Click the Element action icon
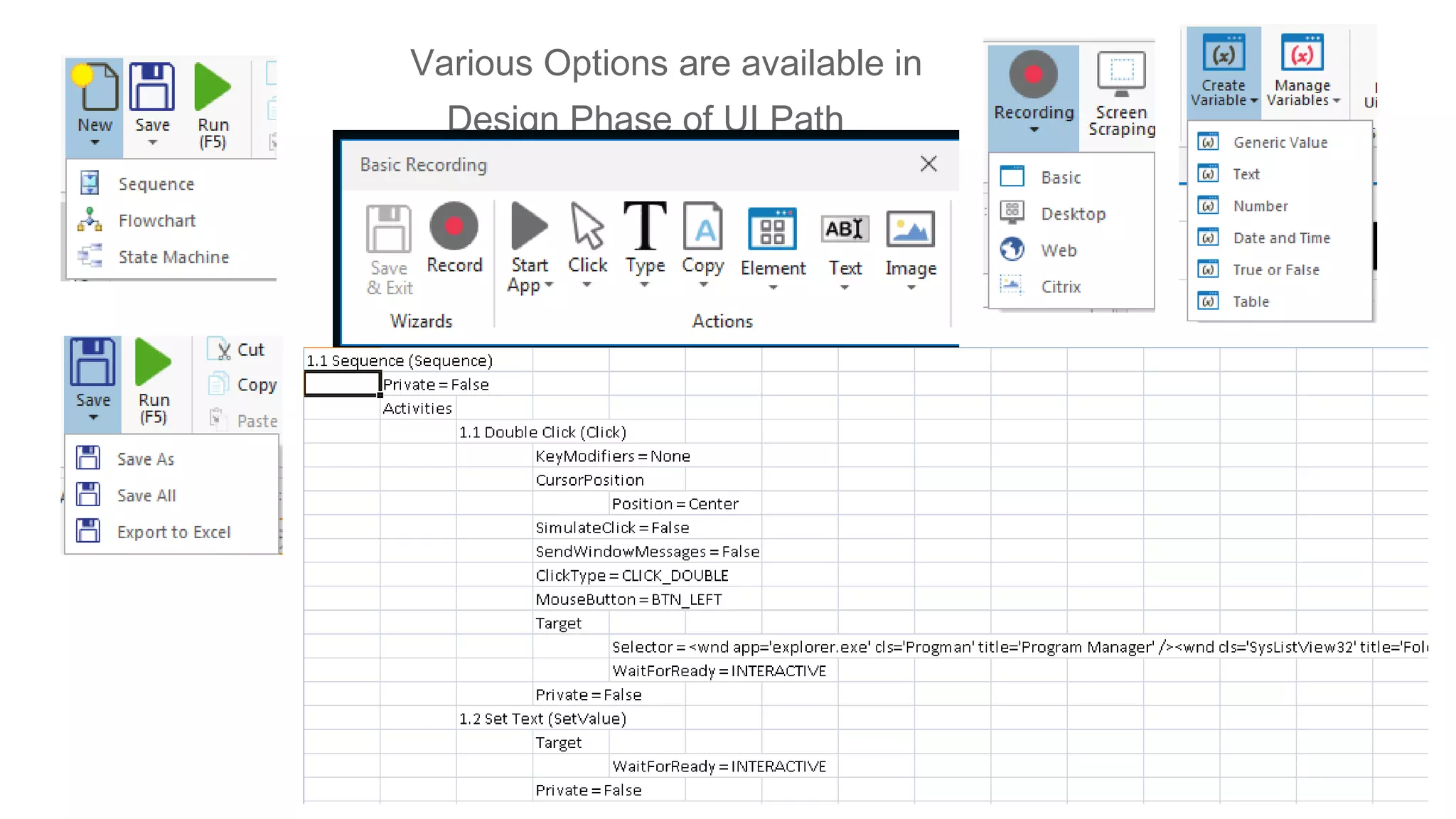The width and height of the screenshot is (1456, 819). 773,229
